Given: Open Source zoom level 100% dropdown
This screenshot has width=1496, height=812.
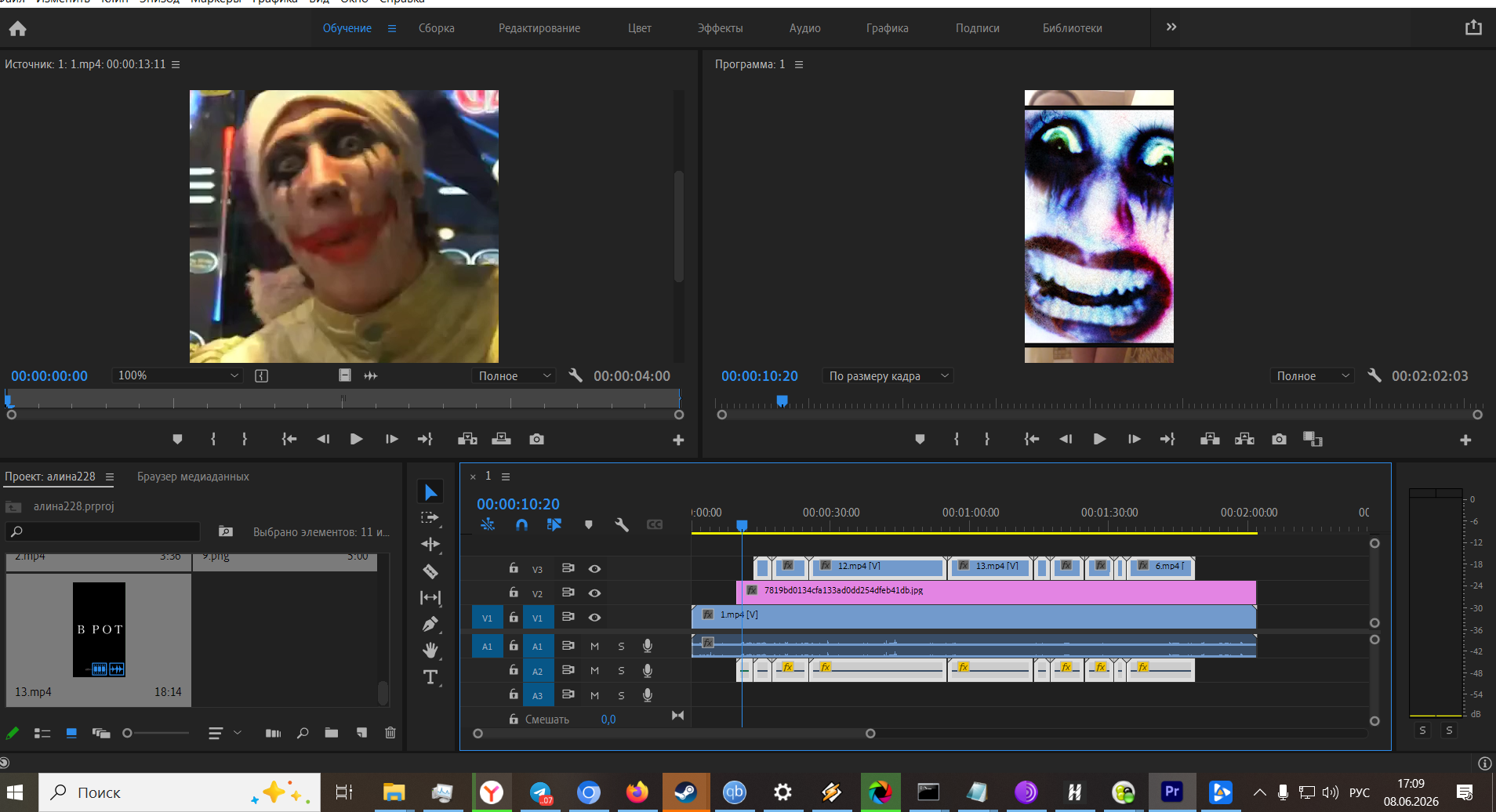Looking at the screenshot, I should (x=178, y=375).
